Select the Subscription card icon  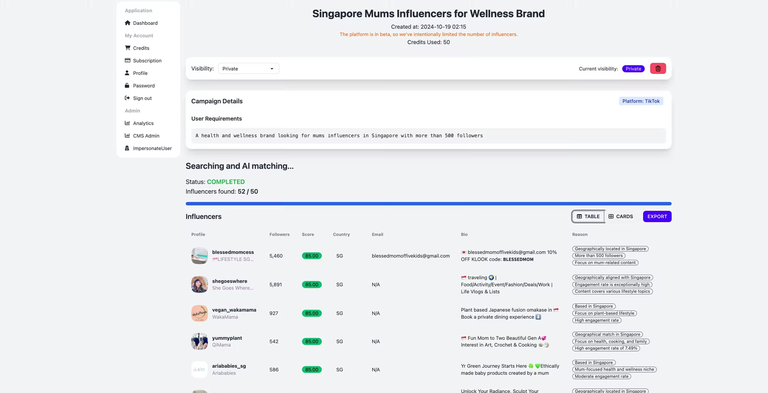pyautogui.click(x=127, y=60)
